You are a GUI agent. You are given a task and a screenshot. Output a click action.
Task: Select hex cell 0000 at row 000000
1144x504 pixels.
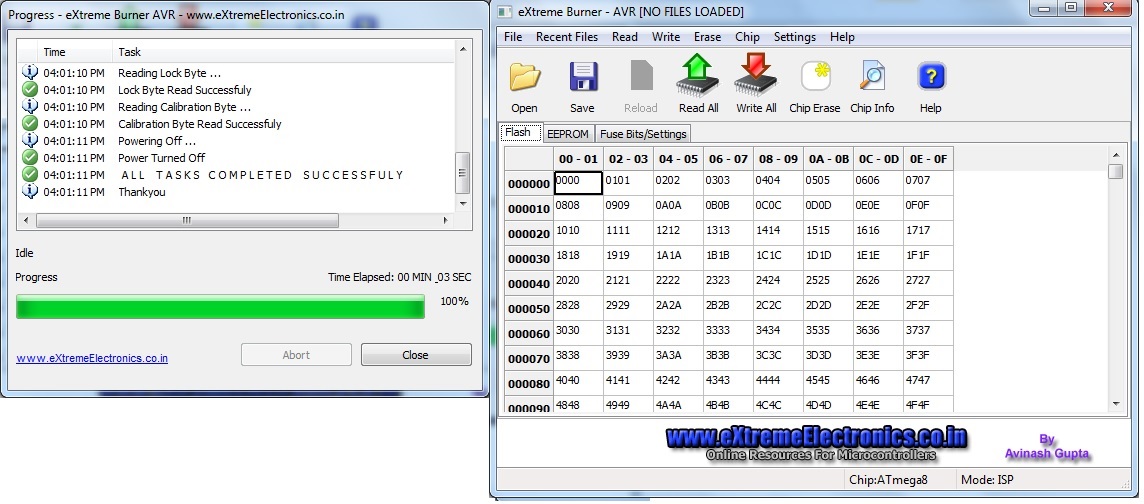click(x=578, y=183)
